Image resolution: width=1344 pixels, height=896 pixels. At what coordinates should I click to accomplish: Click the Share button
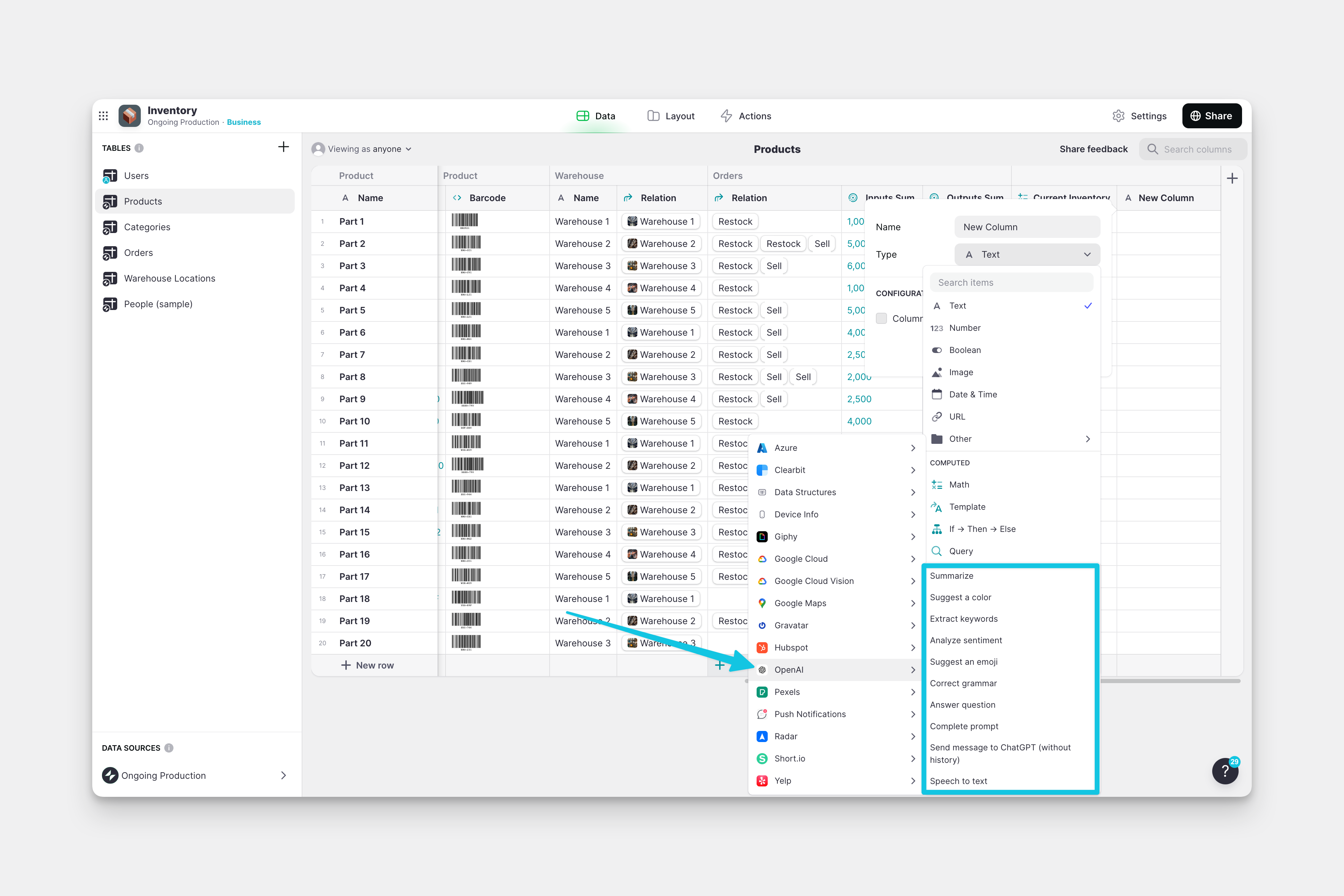click(1211, 116)
